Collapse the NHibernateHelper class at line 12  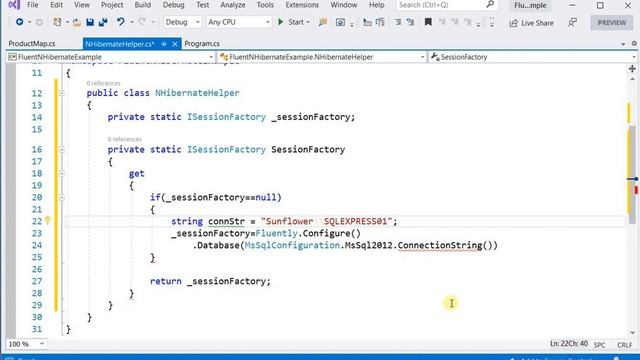[x=61, y=93]
